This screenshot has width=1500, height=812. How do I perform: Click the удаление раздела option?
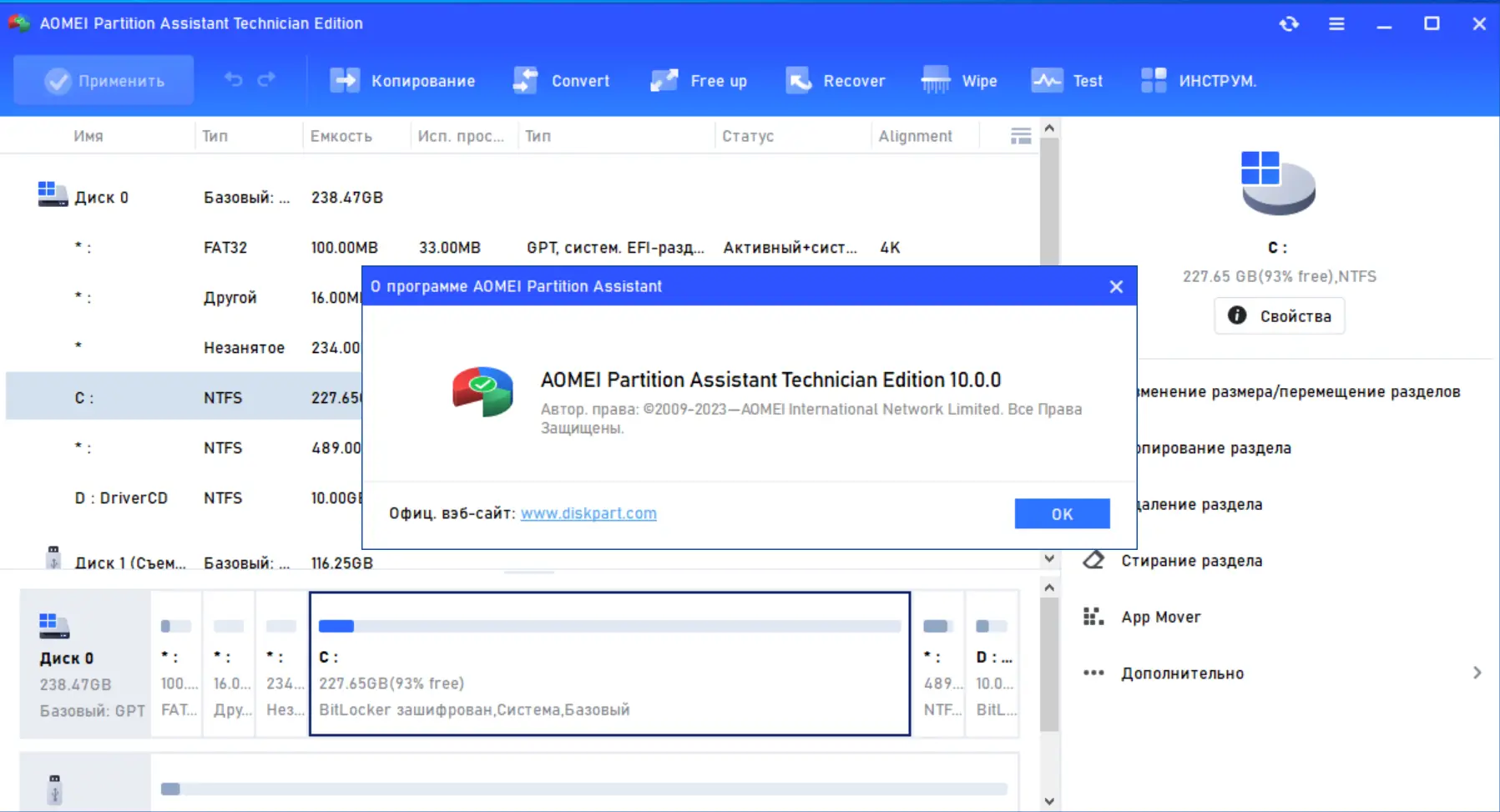pyautogui.click(x=1199, y=504)
